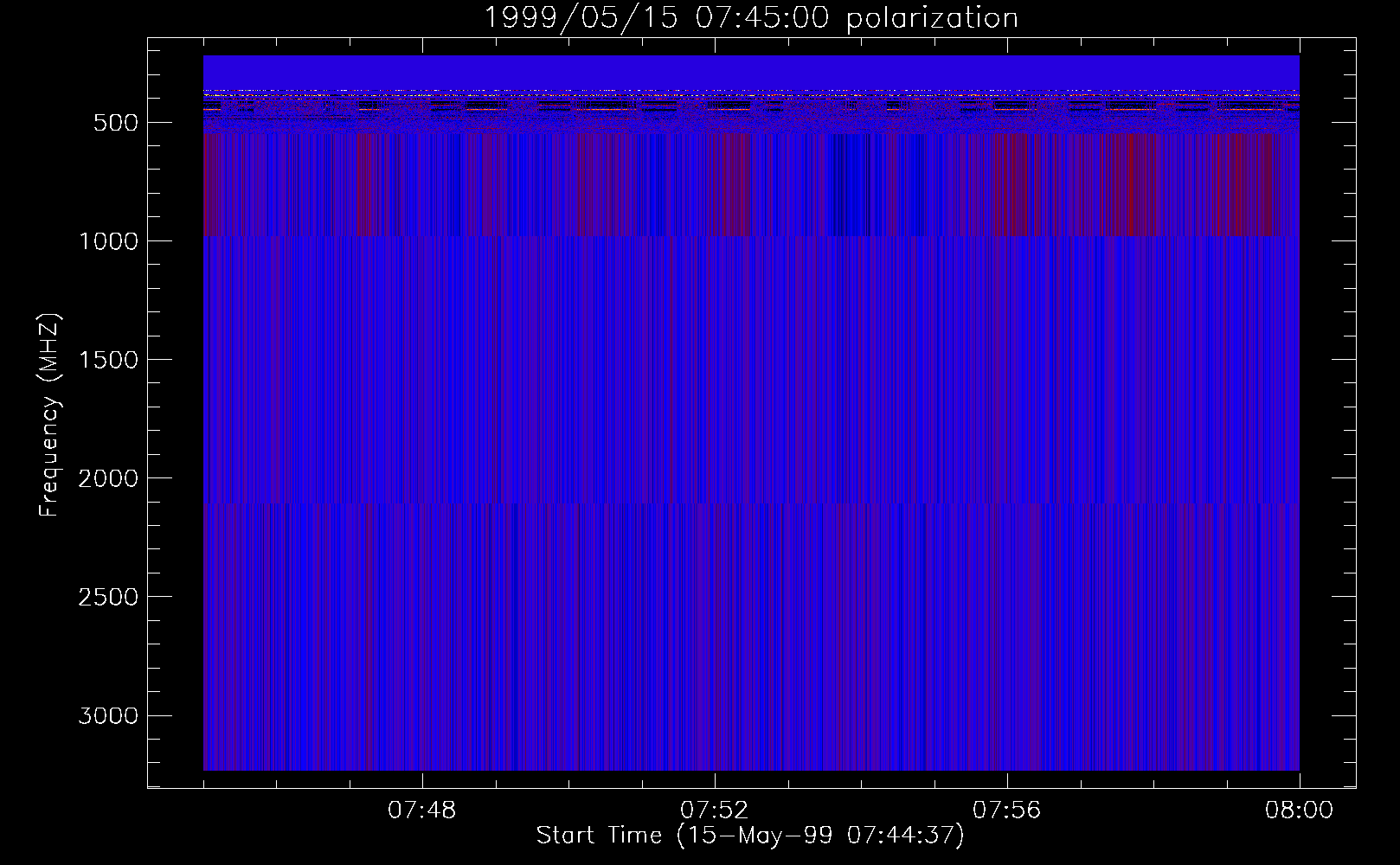
Task: Click the 'Start Time (15-May-99 07:44:37)' label
Action: point(750,836)
